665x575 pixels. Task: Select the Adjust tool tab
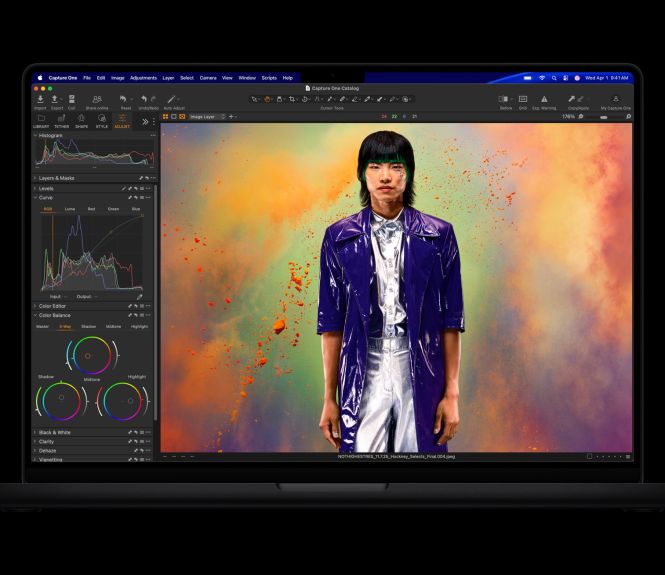click(x=122, y=120)
